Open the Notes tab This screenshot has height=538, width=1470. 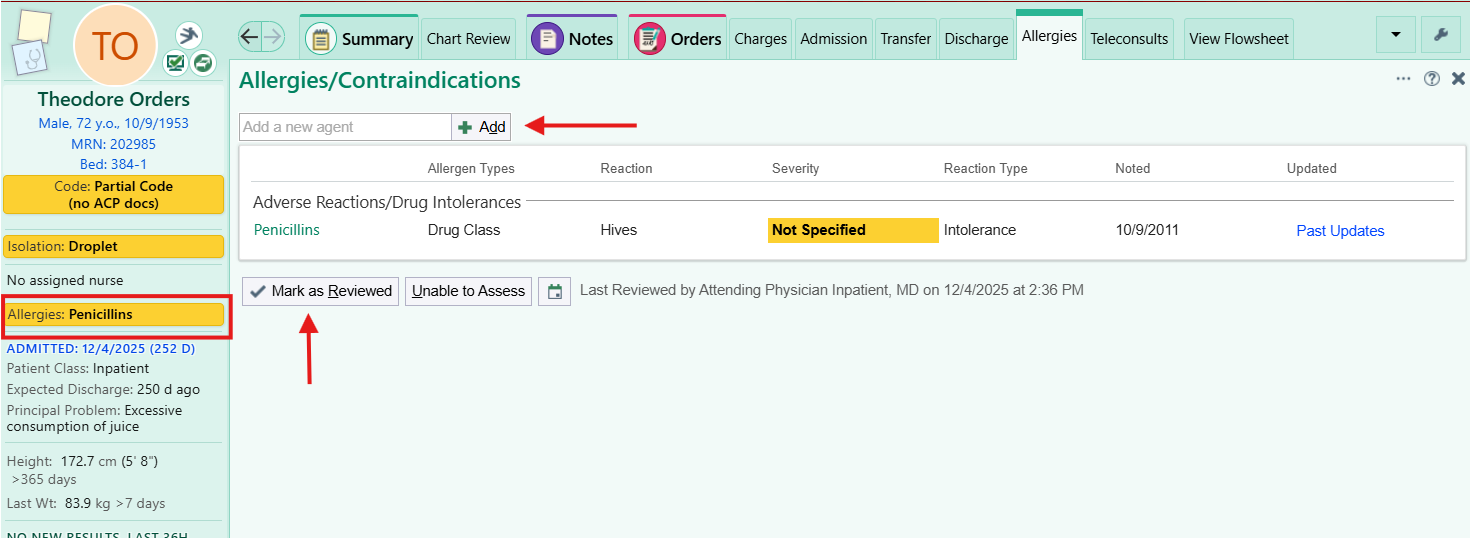click(x=572, y=38)
